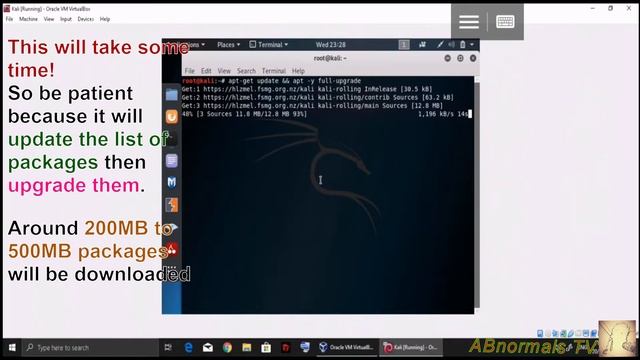Close the root@kali terminal window
Image resolution: width=640 pixels, height=360 pixels.
click(473, 58)
